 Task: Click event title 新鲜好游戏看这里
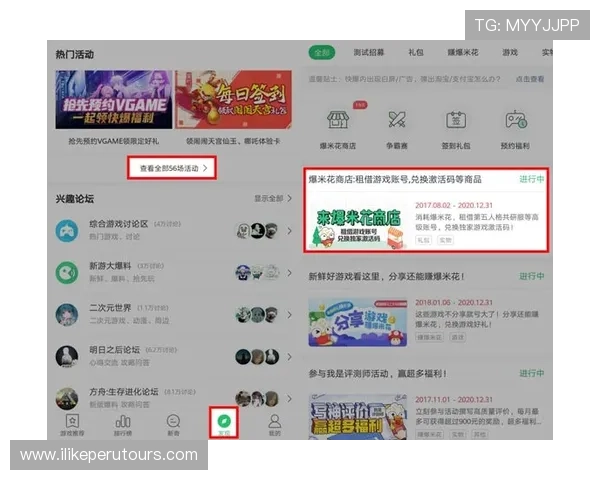coord(386,276)
